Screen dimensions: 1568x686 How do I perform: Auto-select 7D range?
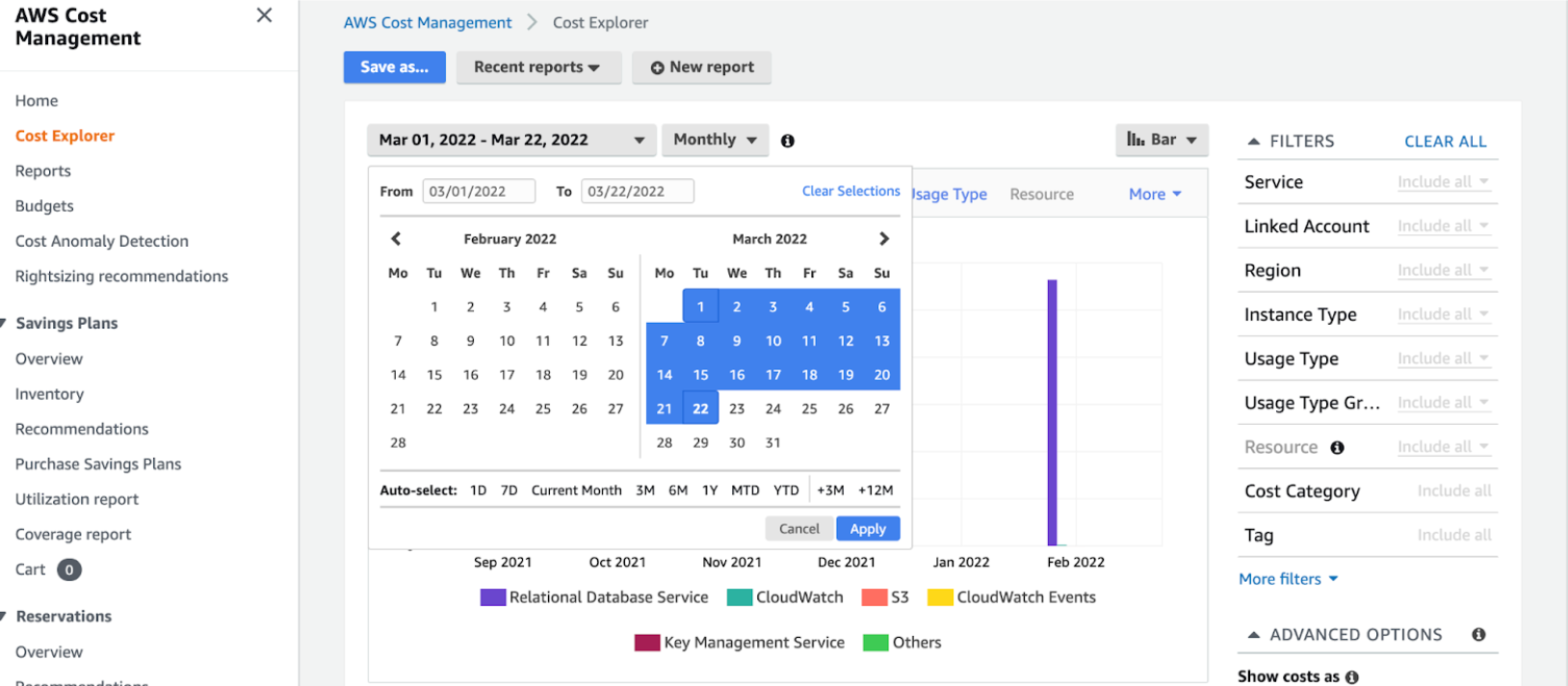pos(510,490)
